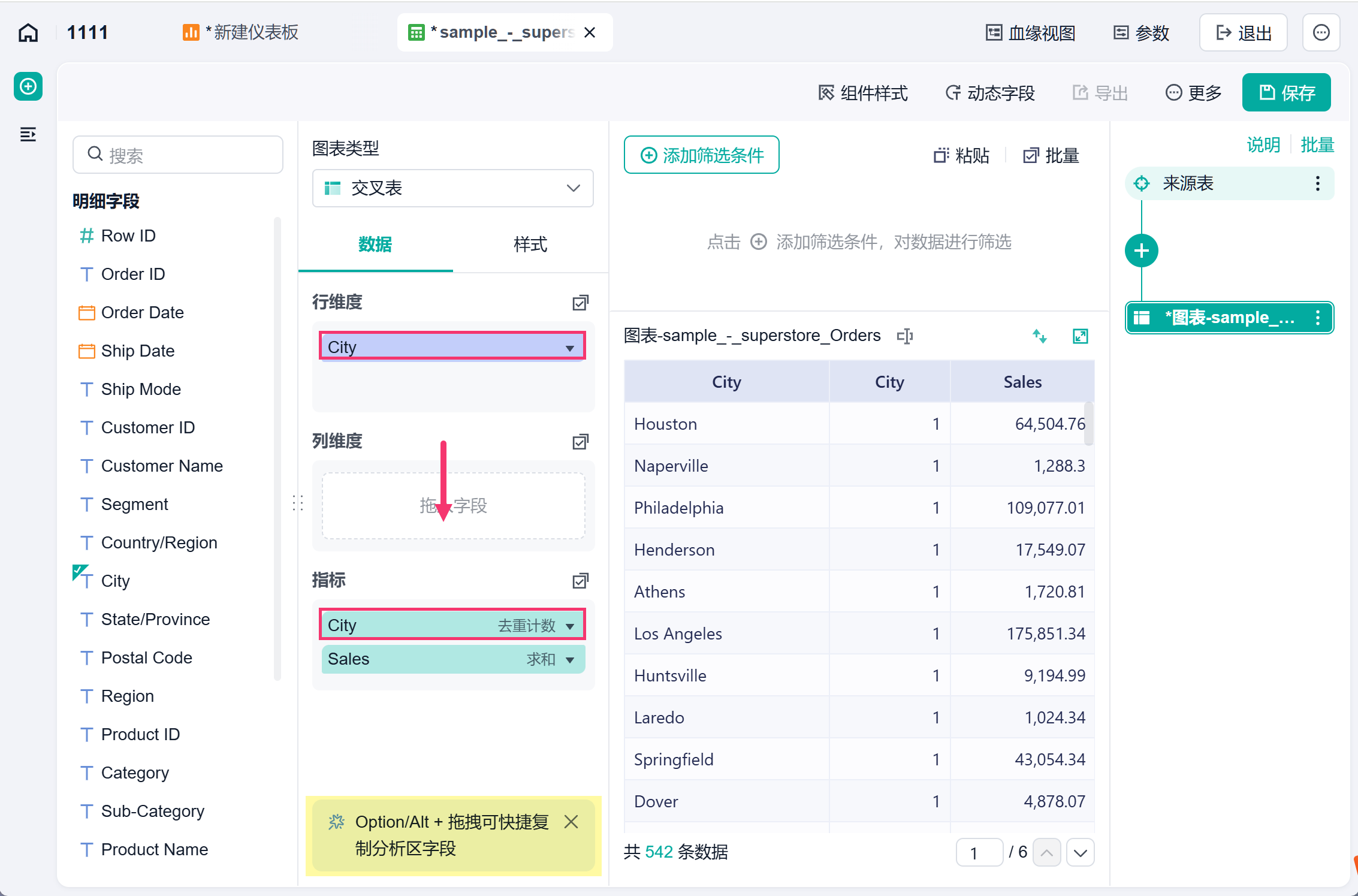Toggle batch select for 列维度
Viewport: 1358px width, 896px height.
pos(580,442)
